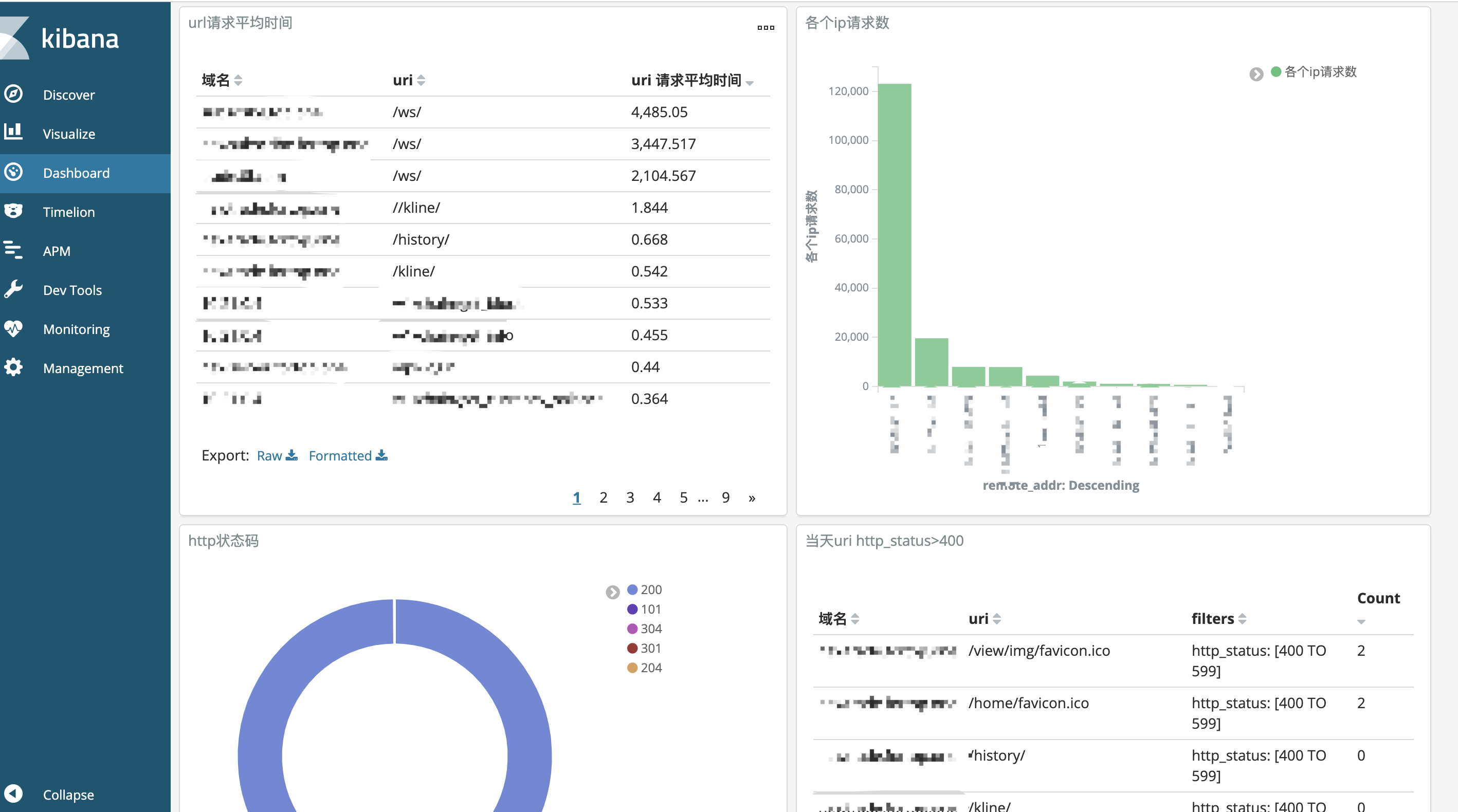Select the Monitoring menu label
This screenshot has width=1458, height=812.
(x=77, y=329)
